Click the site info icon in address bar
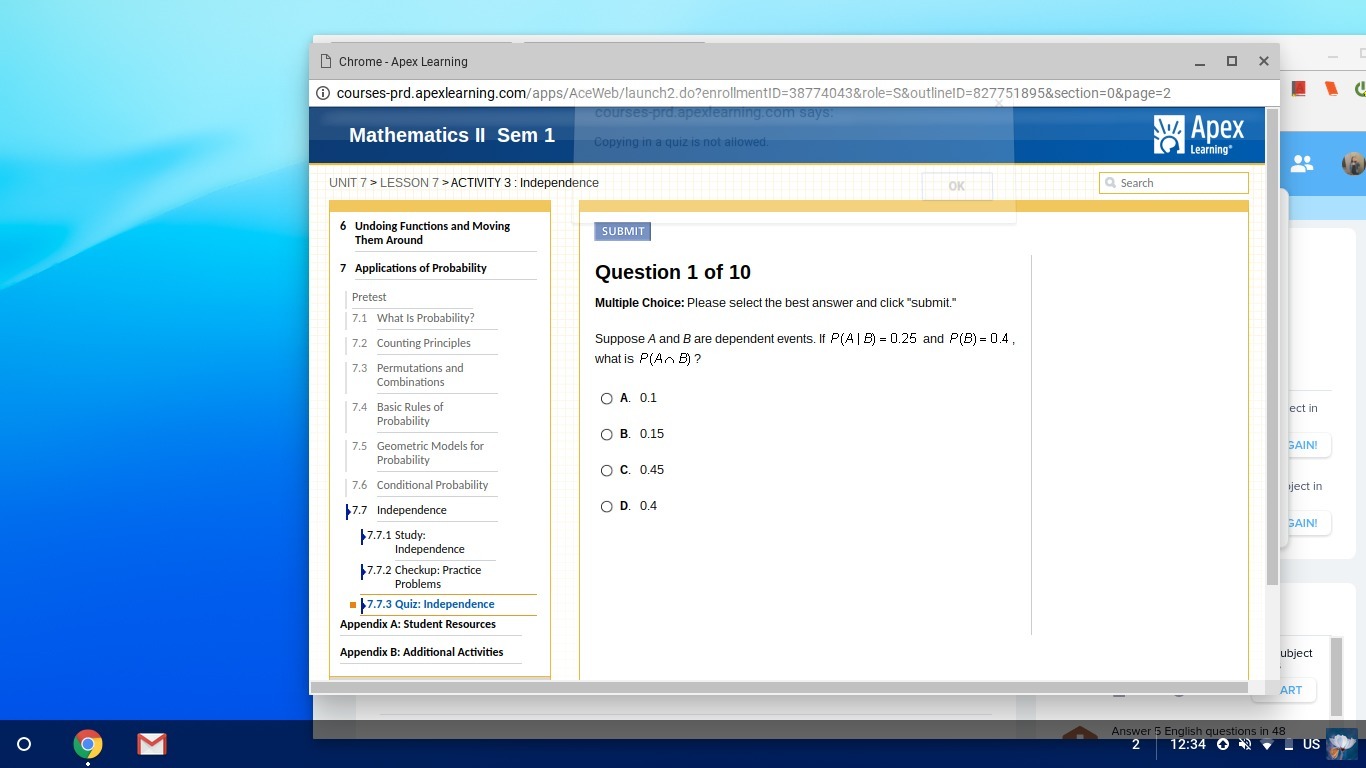This screenshot has width=1366, height=768. coord(323,93)
